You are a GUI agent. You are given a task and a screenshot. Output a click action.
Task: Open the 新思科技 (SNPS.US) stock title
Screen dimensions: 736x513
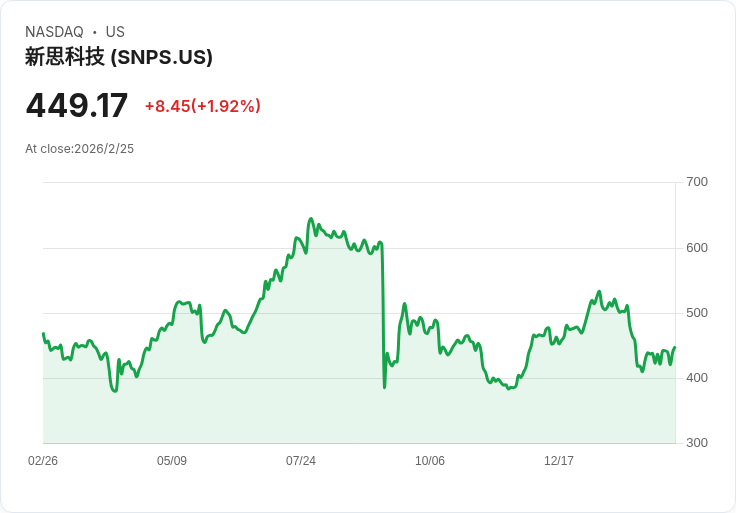119,57
